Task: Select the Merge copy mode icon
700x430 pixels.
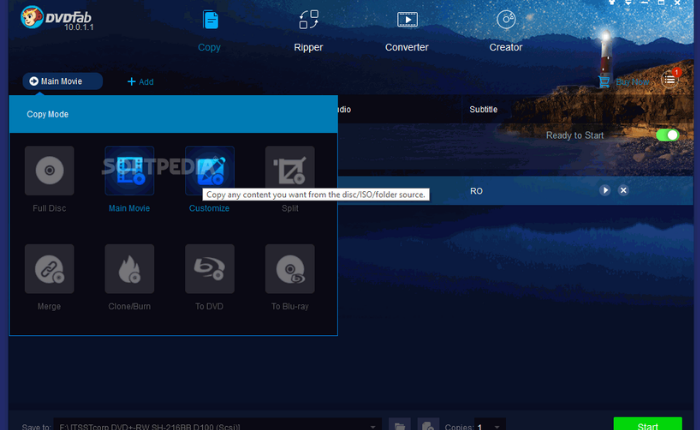Action: [x=49, y=269]
